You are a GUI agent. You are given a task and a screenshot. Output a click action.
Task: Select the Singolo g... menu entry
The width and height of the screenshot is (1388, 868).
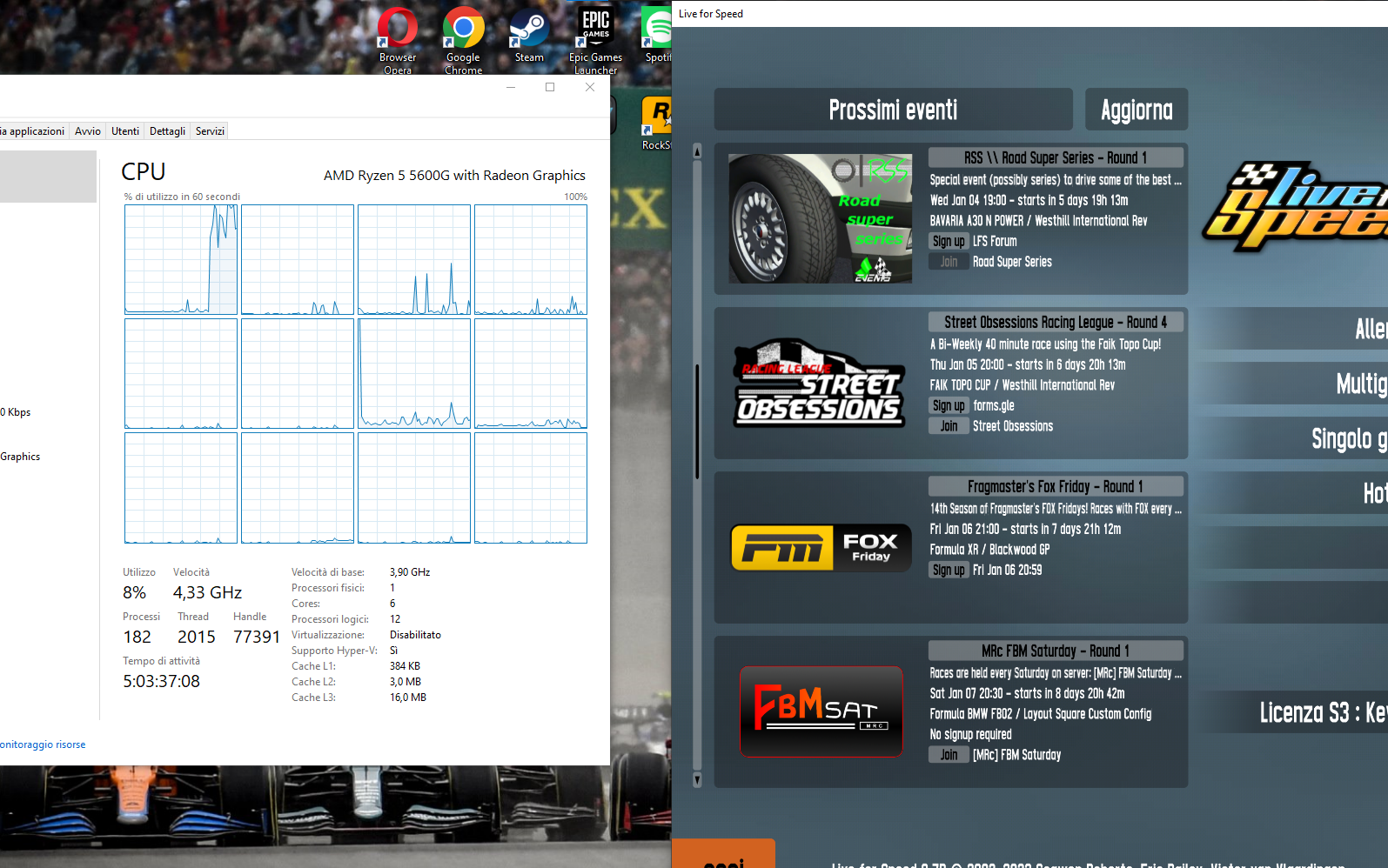[1291, 438]
